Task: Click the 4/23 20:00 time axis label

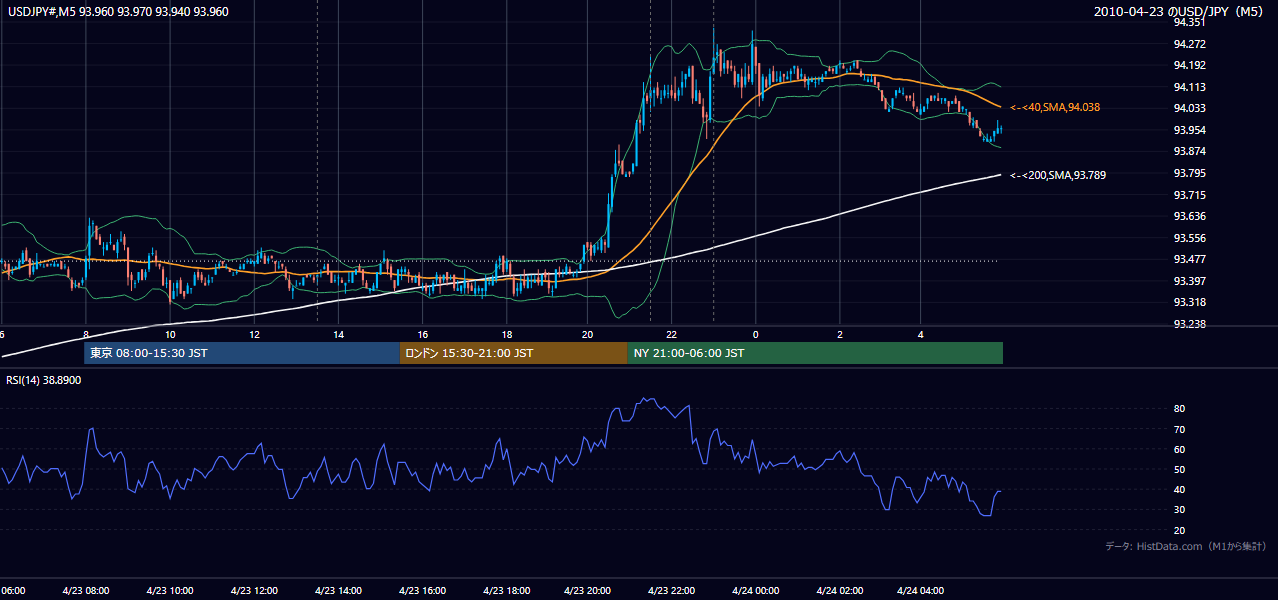Action: pos(589,590)
